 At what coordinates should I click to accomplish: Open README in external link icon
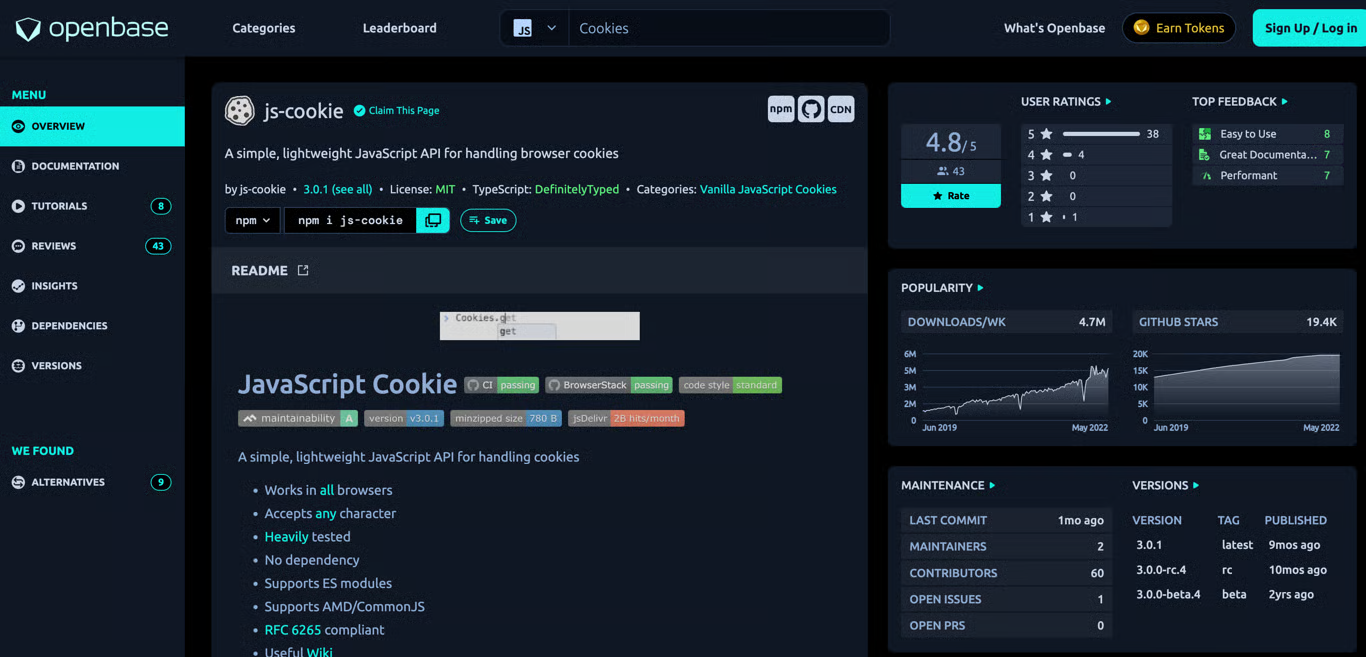point(303,270)
